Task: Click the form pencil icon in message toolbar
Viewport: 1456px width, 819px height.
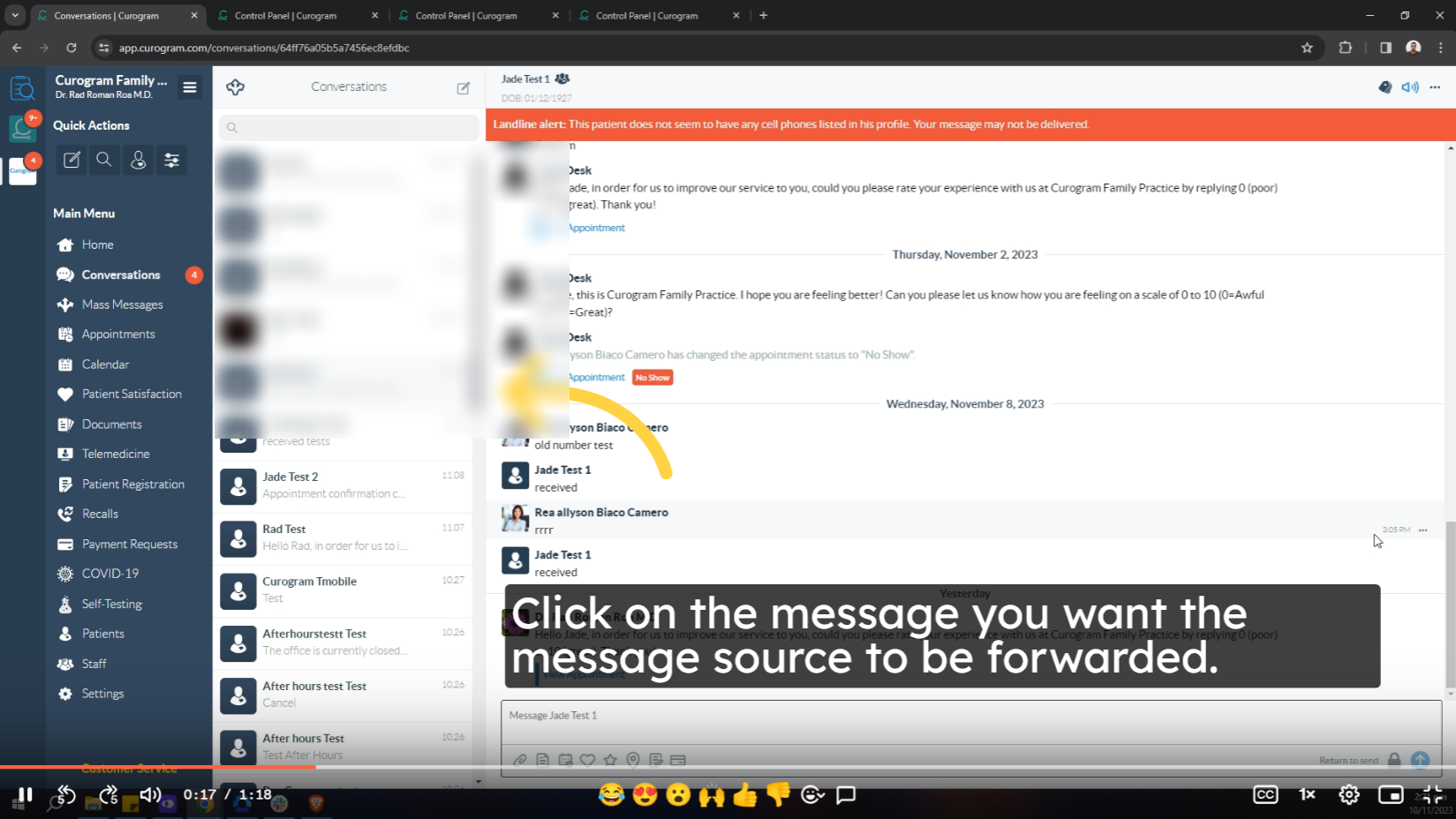Action: click(x=656, y=760)
